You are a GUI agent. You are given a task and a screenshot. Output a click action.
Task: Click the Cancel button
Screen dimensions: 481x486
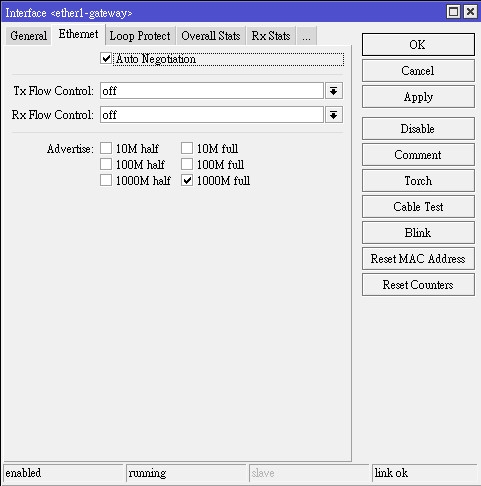[418, 71]
